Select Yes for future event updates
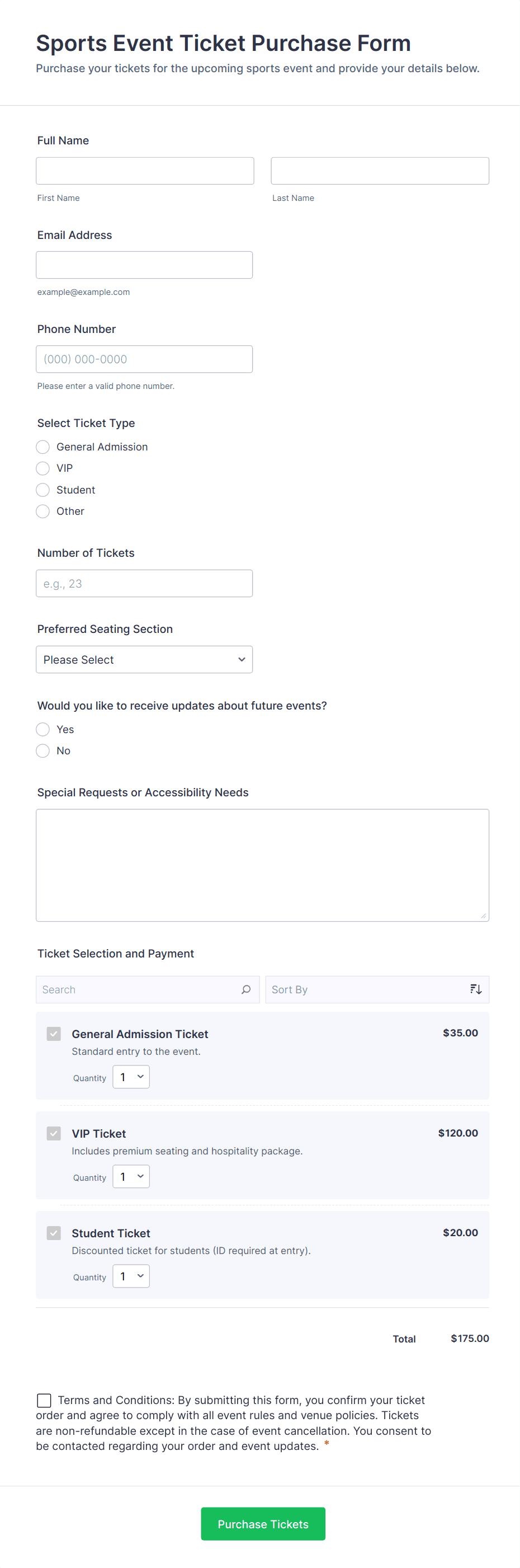Image resolution: width=520 pixels, height=1568 pixels. tap(42, 729)
